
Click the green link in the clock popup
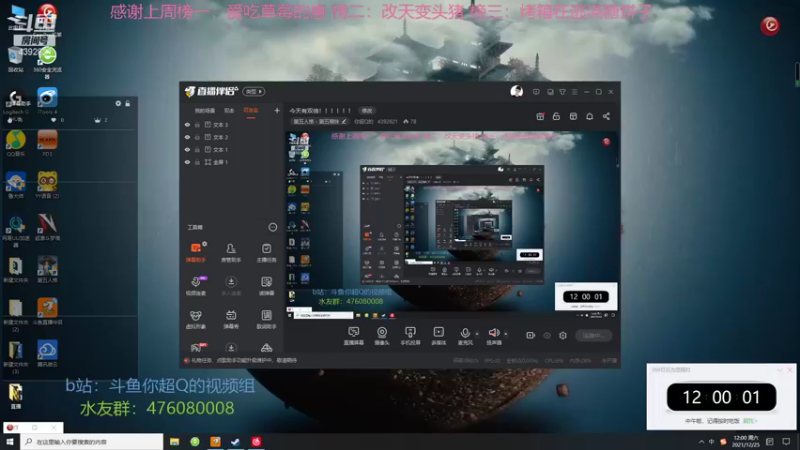point(749,421)
